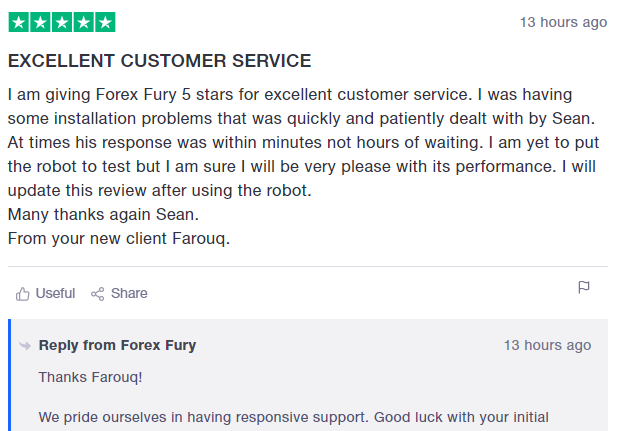The width and height of the screenshot is (622, 431).
Task: Click the thumbs-up icon beside Useful
Action: click(x=23, y=294)
